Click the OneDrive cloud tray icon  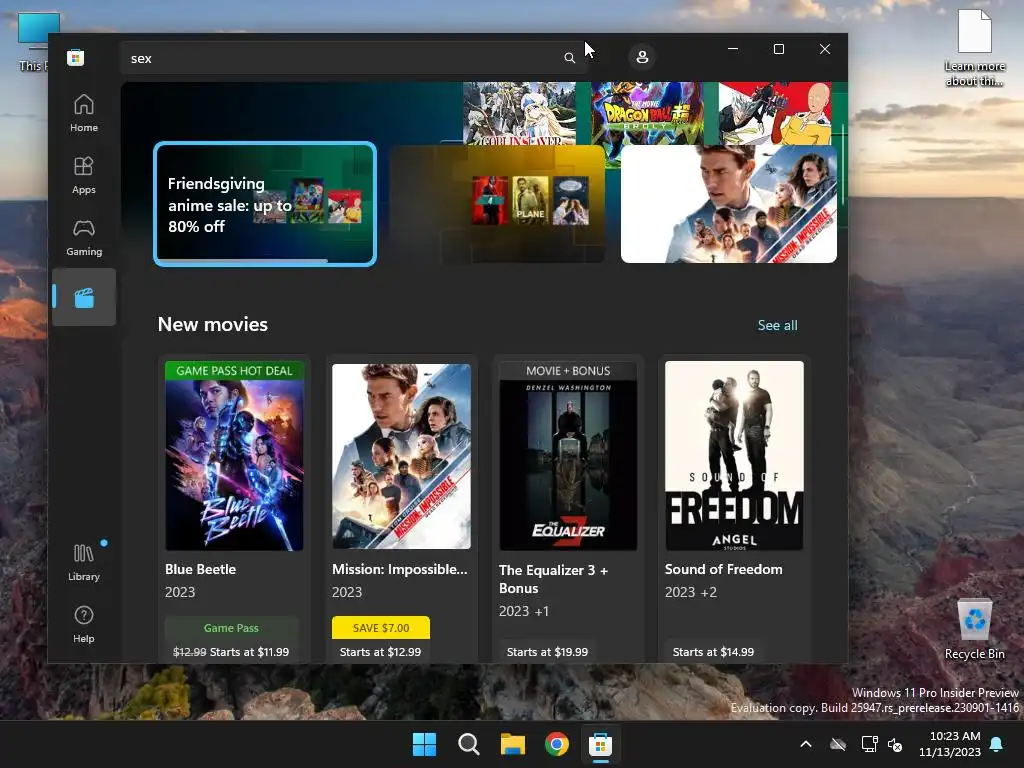pos(838,744)
